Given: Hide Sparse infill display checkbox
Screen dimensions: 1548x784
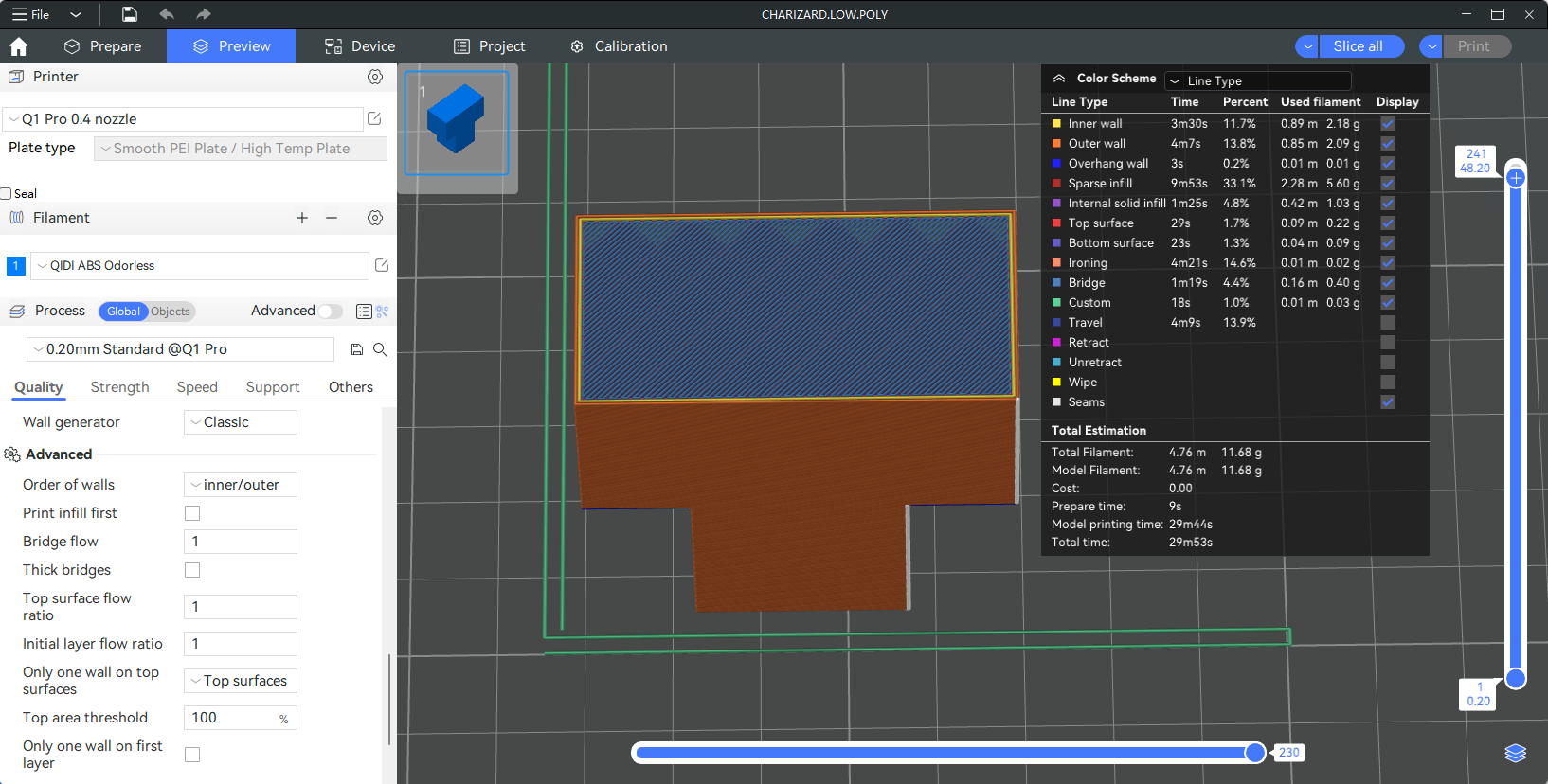Looking at the screenshot, I should pos(1387,184).
